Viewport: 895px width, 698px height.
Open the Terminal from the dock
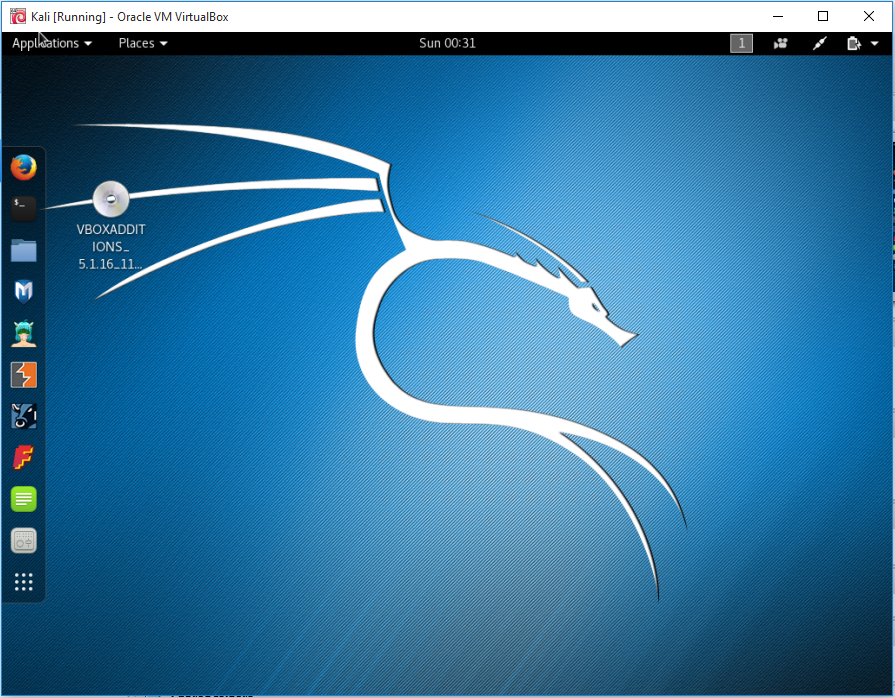(23, 208)
